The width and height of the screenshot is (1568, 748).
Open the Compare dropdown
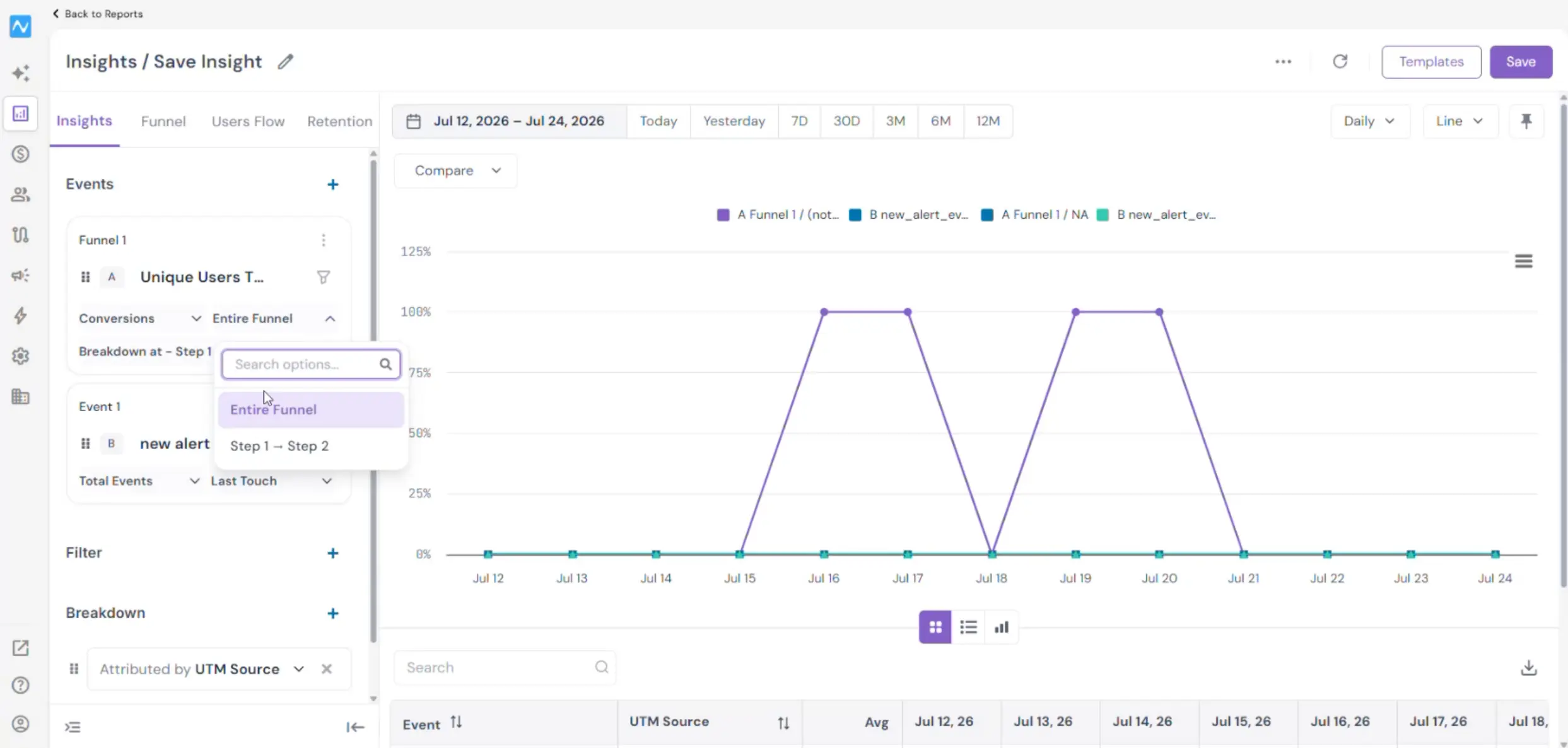455,171
